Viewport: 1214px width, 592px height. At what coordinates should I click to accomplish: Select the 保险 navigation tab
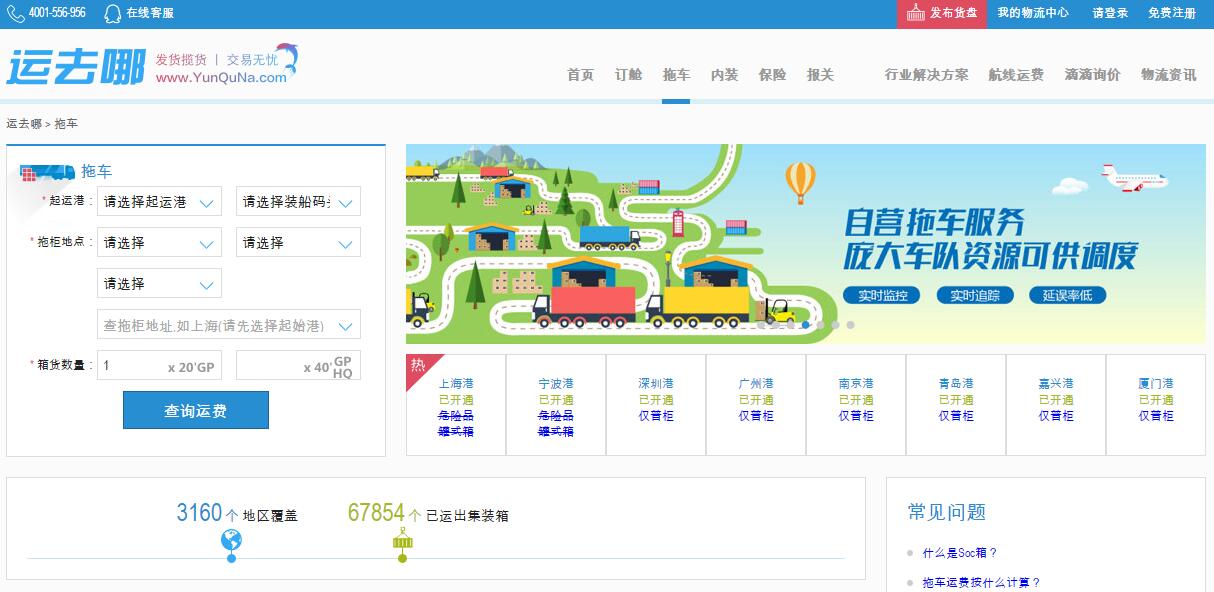[772, 75]
